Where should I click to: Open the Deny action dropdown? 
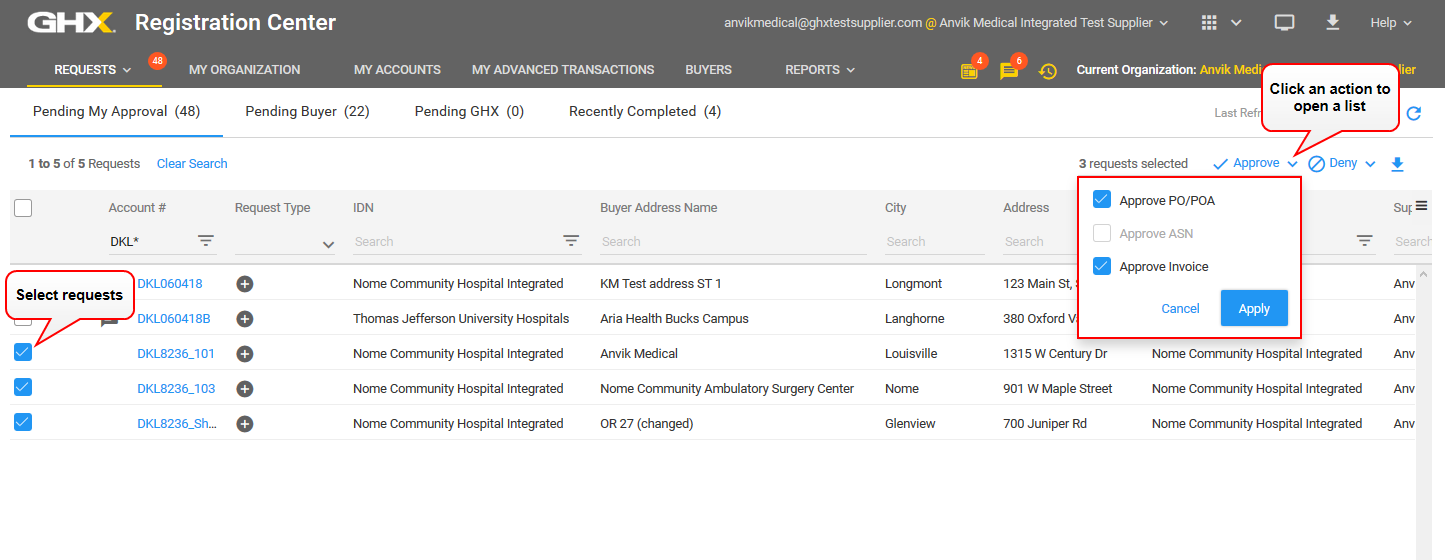[1342, 164]
